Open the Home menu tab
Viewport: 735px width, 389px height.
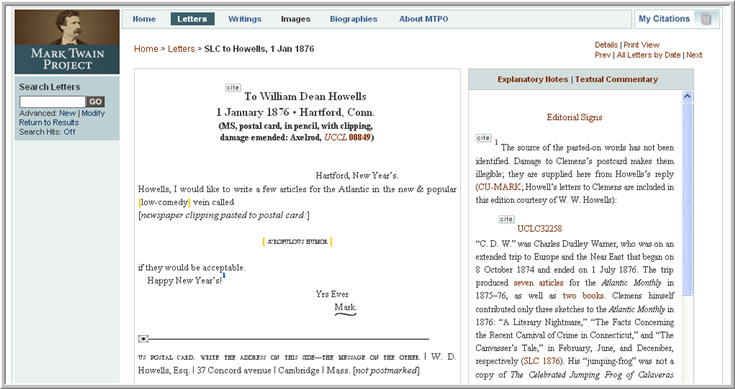144,19
